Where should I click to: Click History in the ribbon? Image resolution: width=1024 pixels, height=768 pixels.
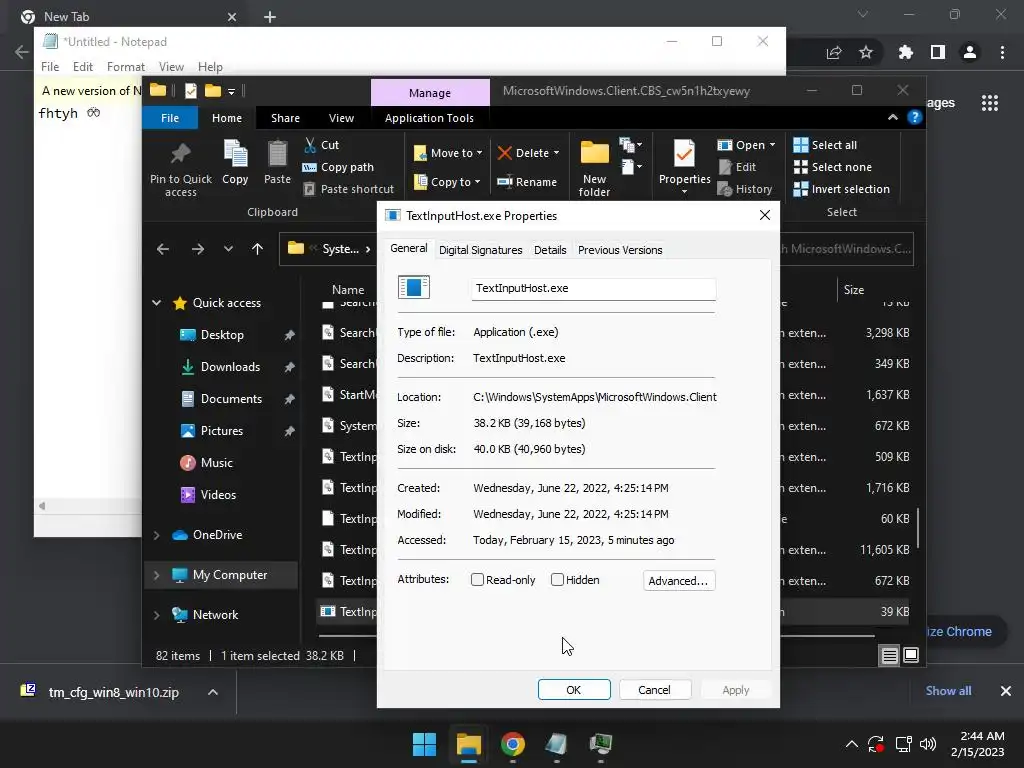click(744, 189)
